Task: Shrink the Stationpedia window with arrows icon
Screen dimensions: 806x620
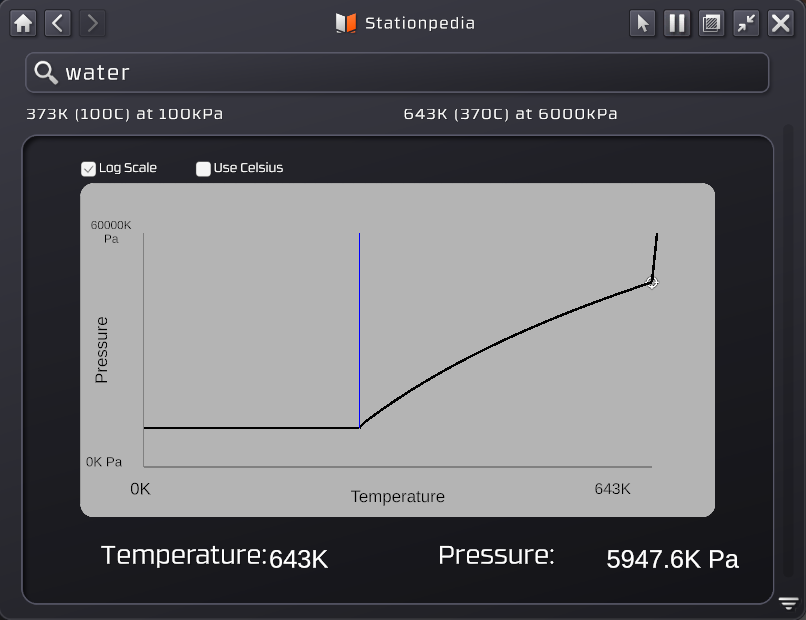Action: 746,23
